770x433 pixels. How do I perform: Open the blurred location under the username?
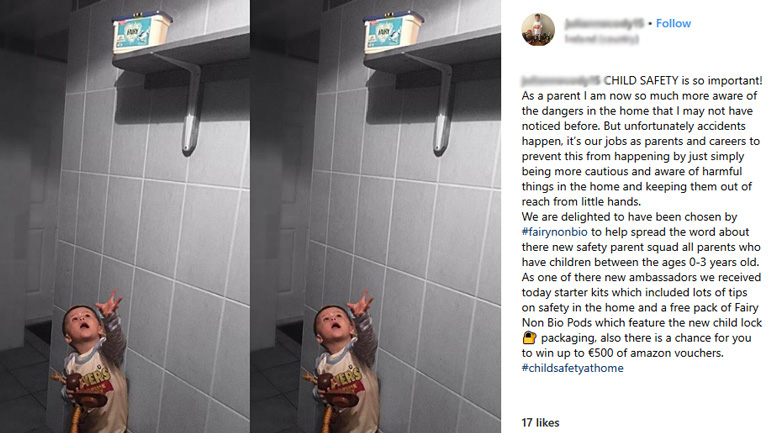click(x=602, y=39)
